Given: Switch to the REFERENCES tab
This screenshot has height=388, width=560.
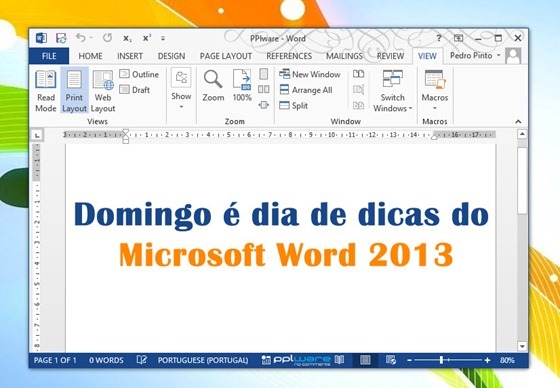Looking at the screenshot, I should click(289, 56).
